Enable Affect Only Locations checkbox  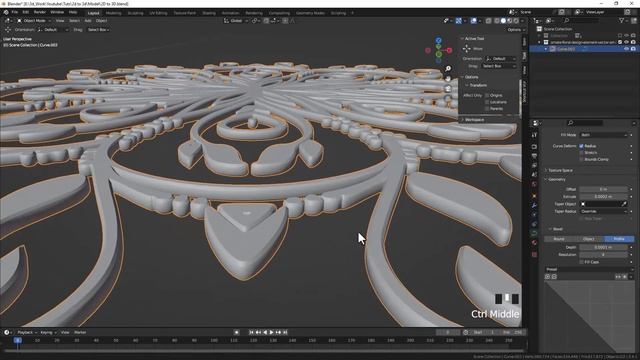487,102
